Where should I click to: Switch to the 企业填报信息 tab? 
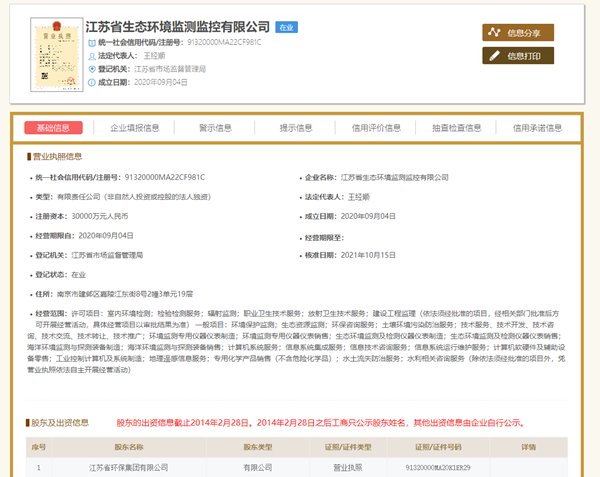(134, 128)
